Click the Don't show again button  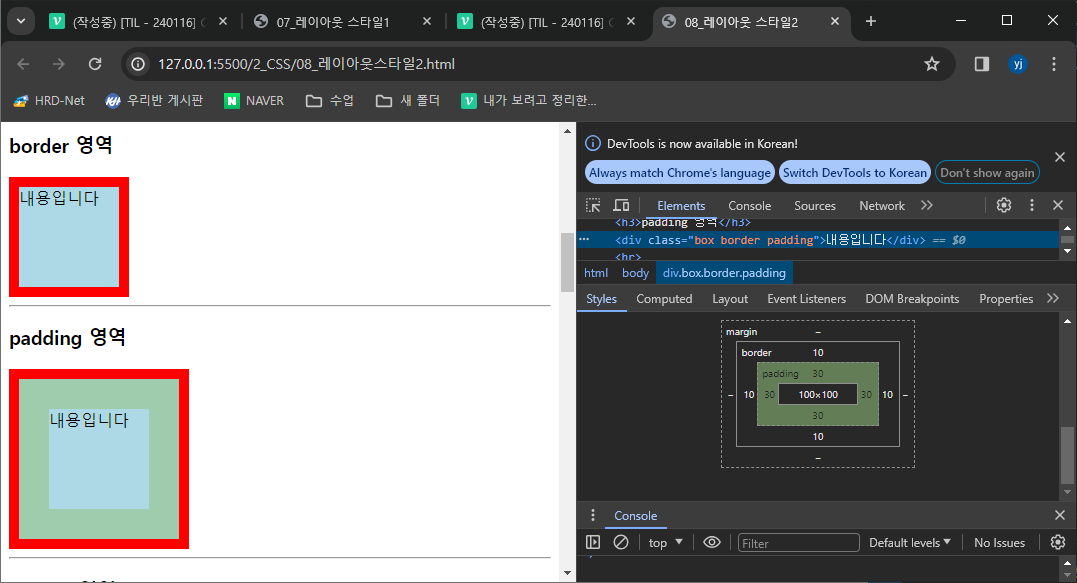pos(987,172)
